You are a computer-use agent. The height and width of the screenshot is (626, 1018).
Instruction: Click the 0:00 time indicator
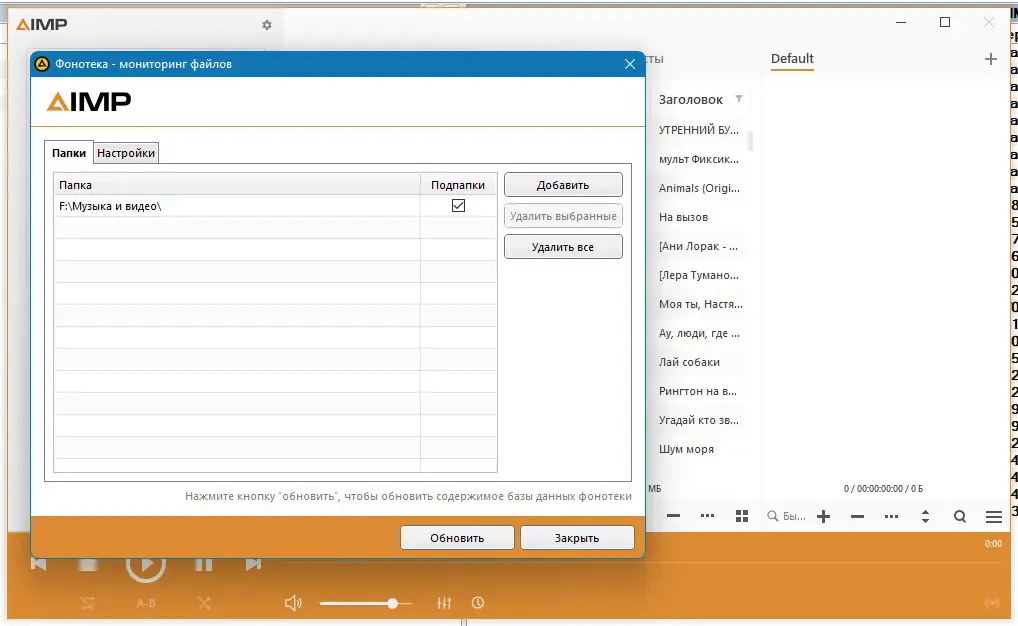point(993,544)
